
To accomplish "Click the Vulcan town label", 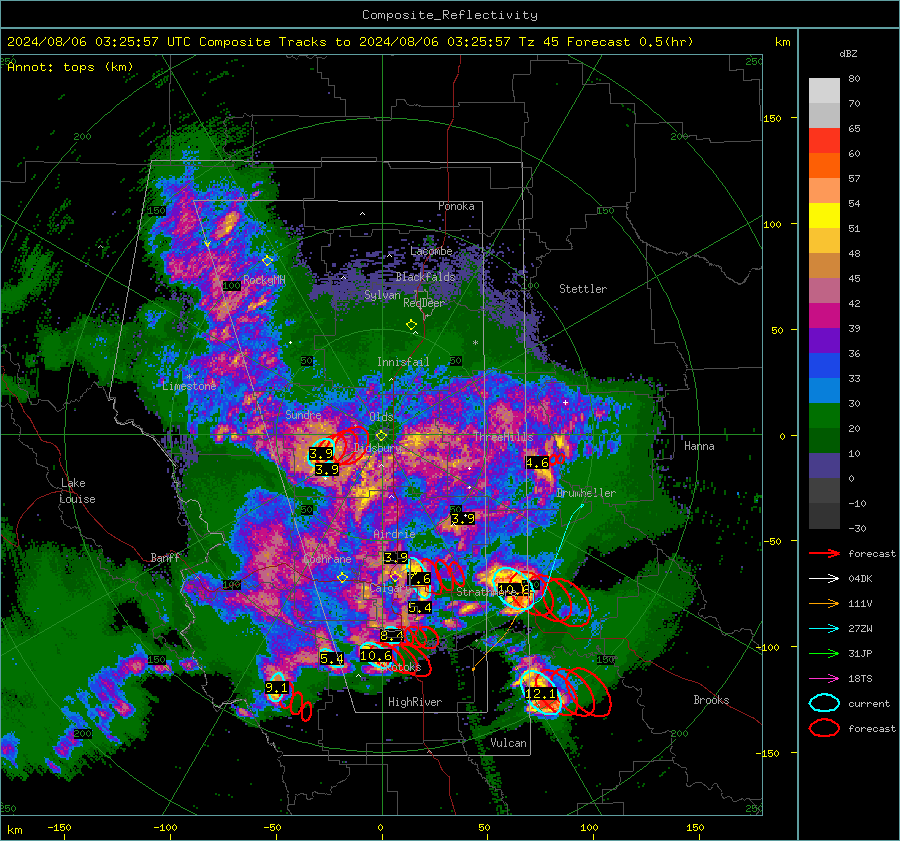I will point(508,743).
